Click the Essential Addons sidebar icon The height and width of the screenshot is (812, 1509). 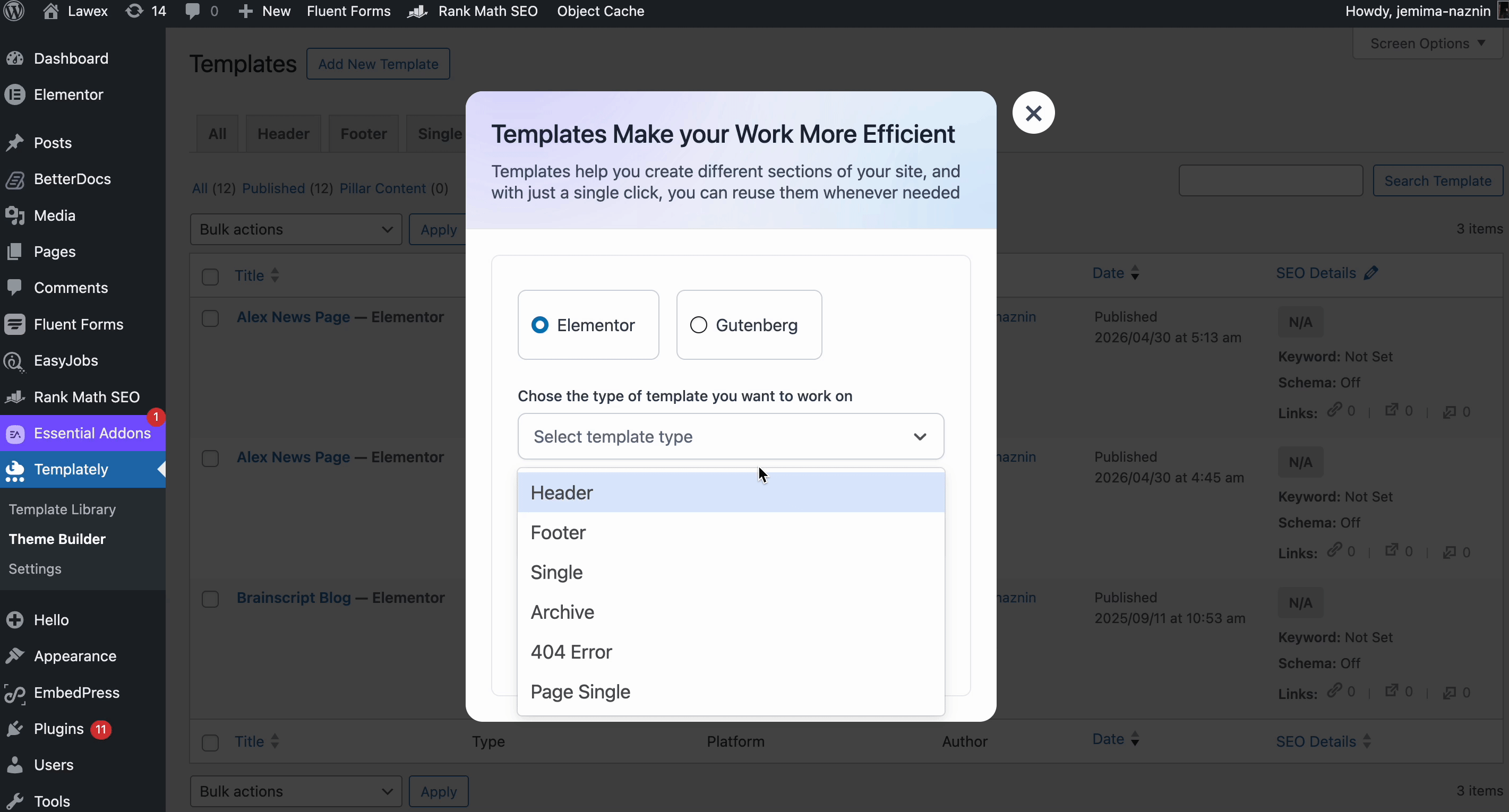coord(15,434)
